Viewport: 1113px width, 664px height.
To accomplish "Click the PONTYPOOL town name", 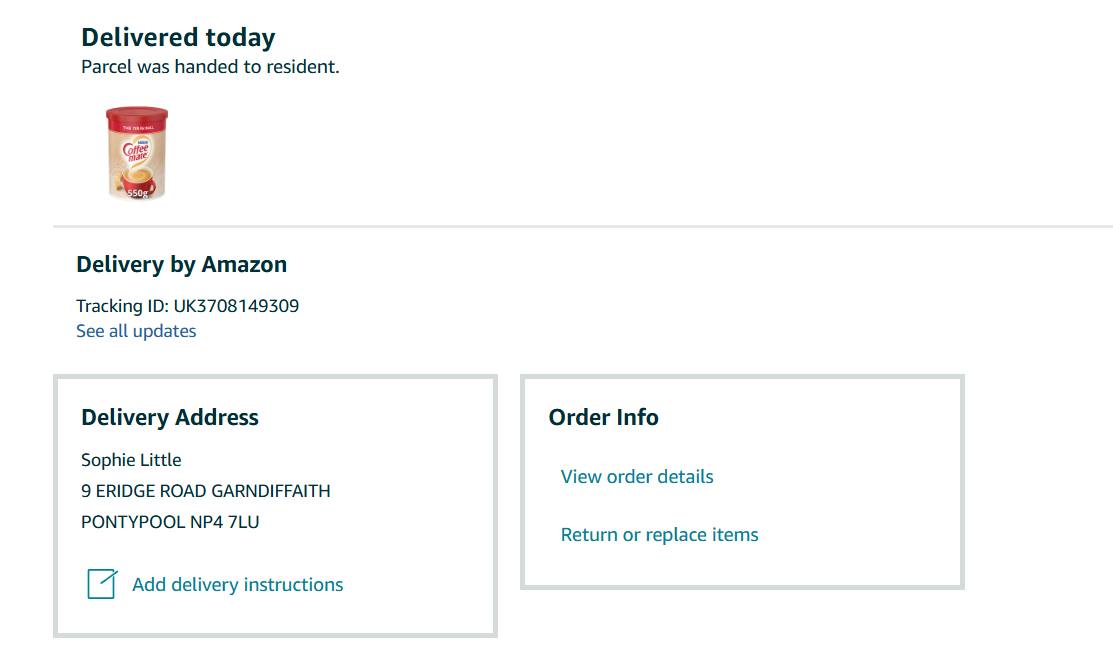I will (x=133, y=522).
